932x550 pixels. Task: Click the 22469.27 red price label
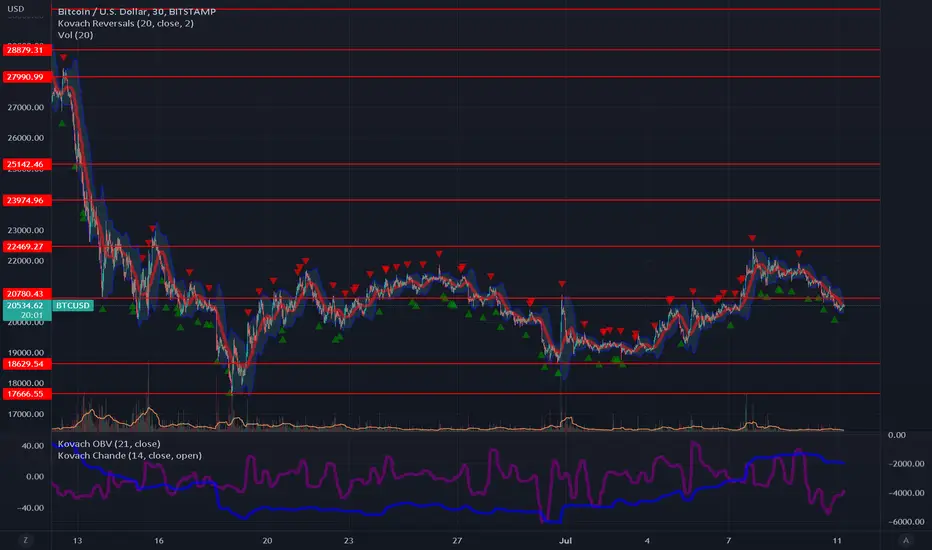coord(27,246)
